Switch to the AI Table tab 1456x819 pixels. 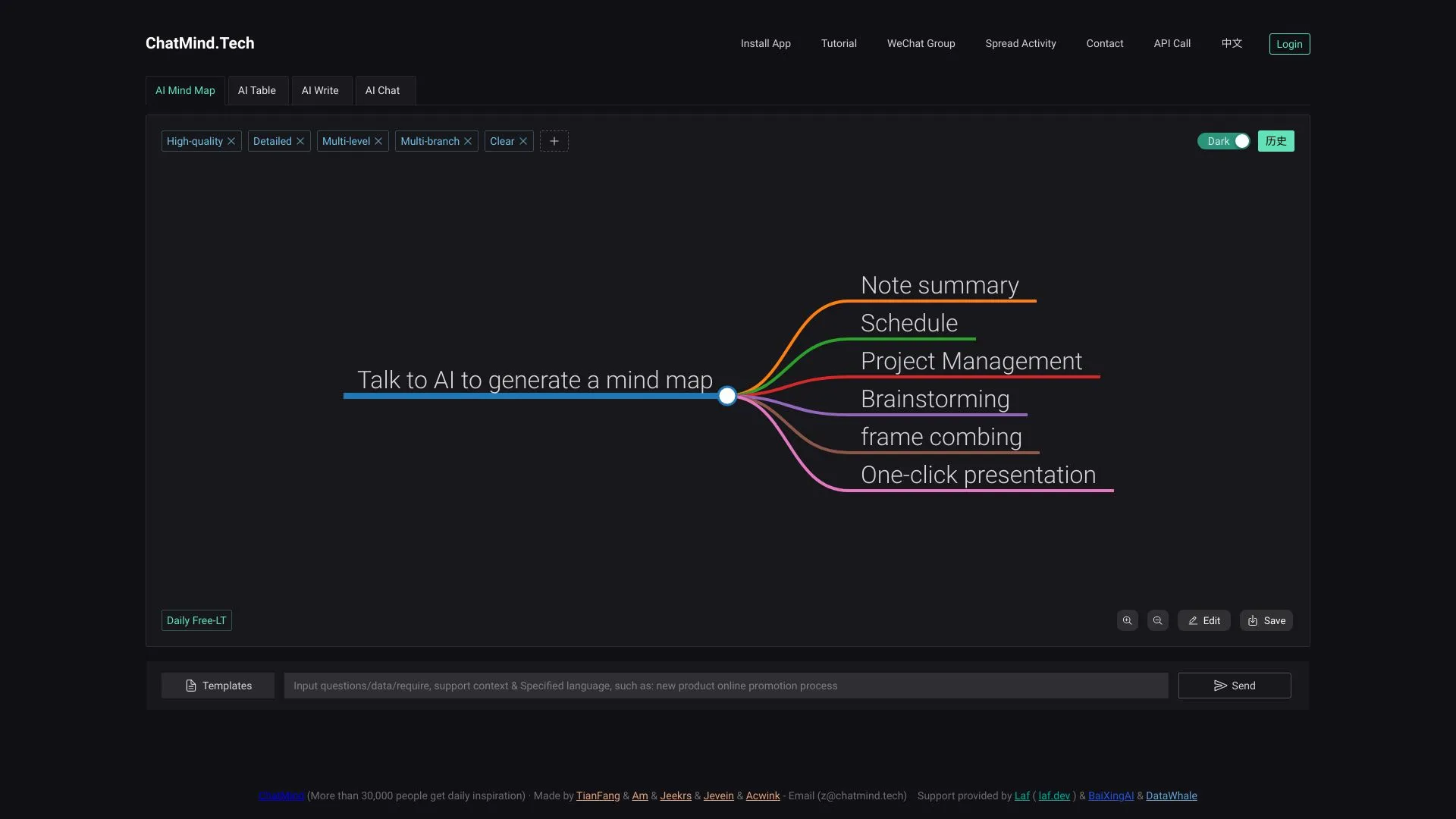(x=257, y=90)
